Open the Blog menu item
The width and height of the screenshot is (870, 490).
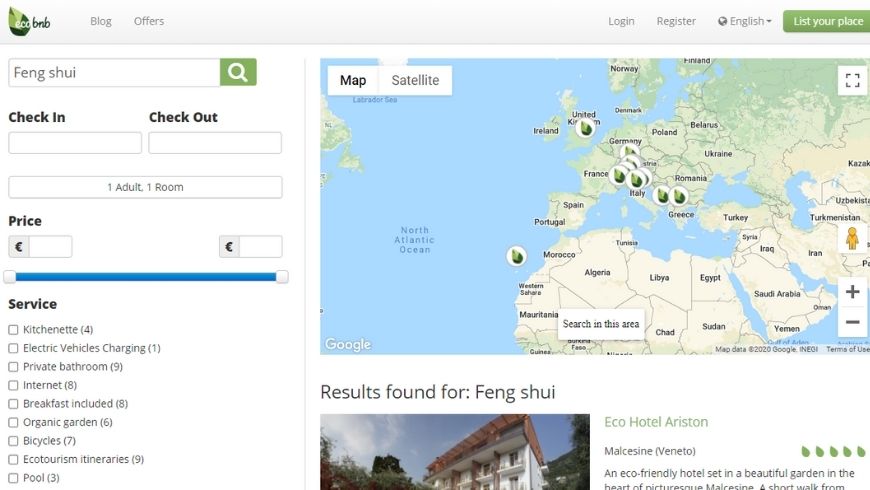tap(101, 21)
